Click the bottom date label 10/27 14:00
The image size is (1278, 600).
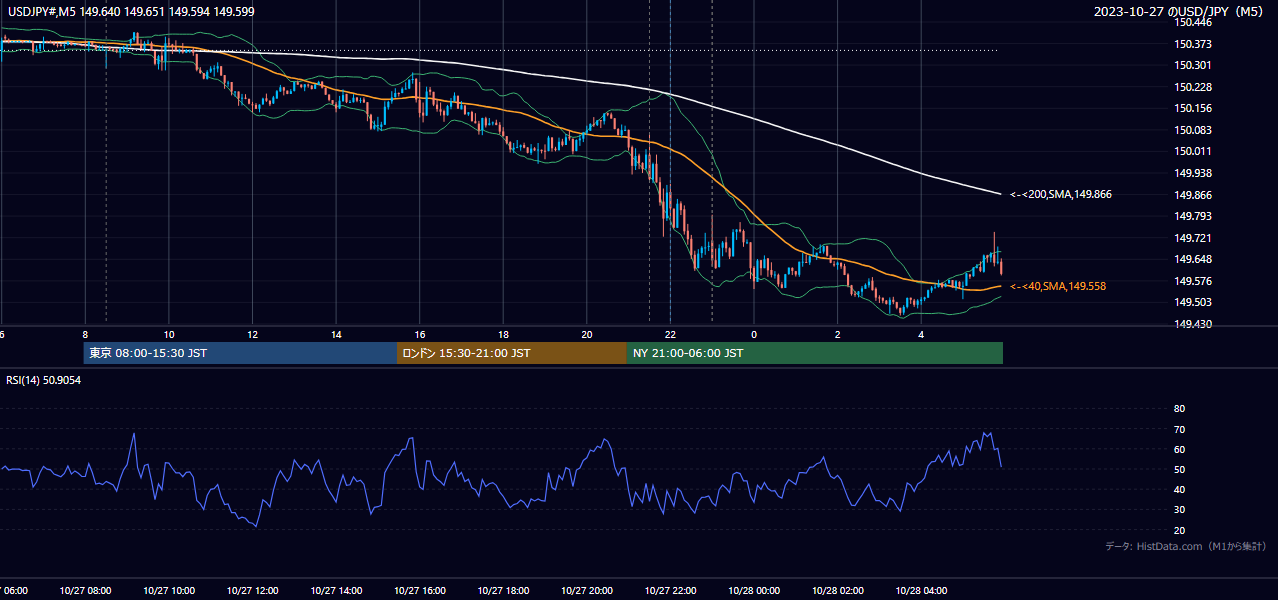click(336, 591)
